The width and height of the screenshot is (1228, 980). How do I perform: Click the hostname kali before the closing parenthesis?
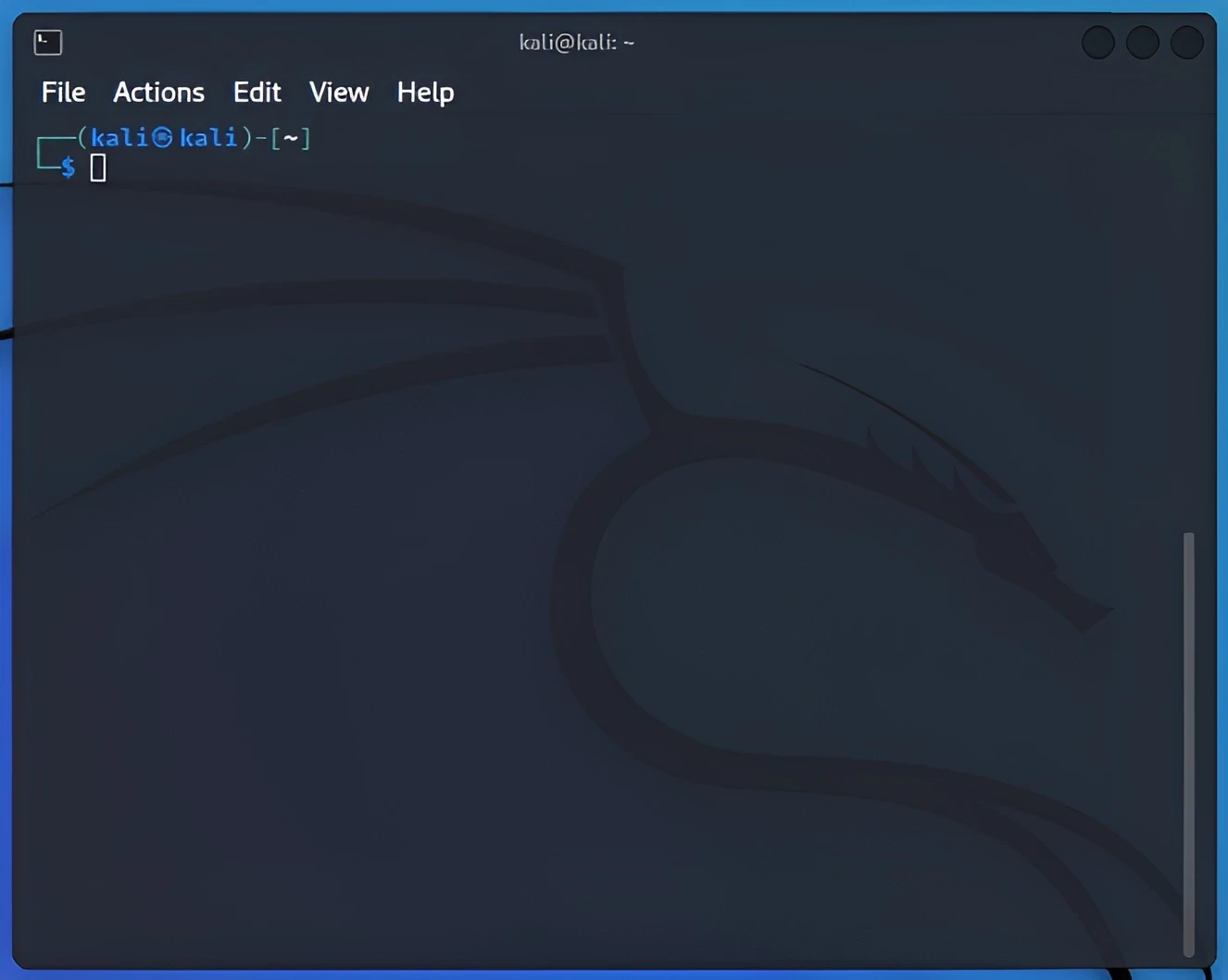[x=208, y=138]
